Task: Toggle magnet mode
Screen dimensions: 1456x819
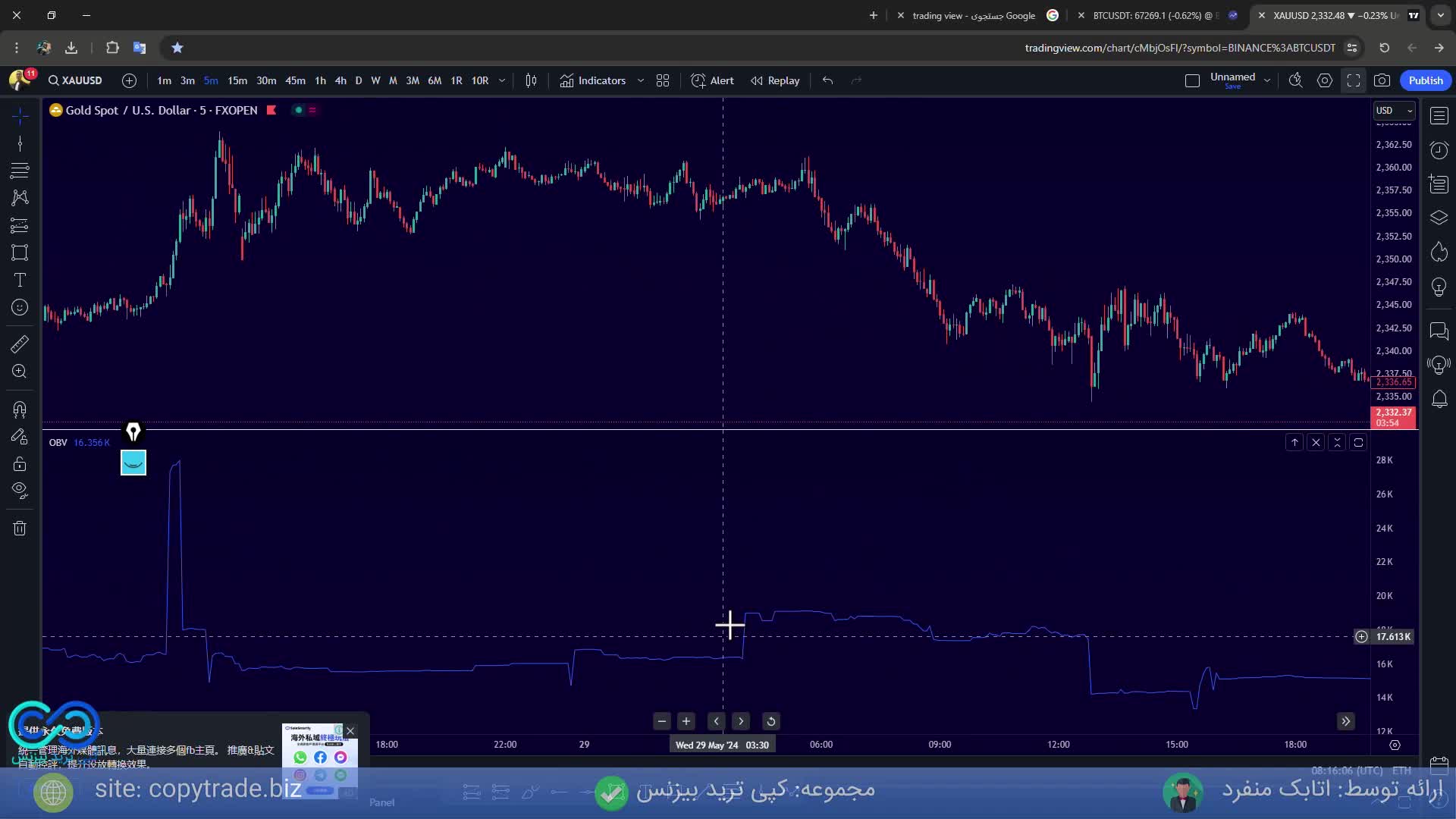Action: [20, 410]
